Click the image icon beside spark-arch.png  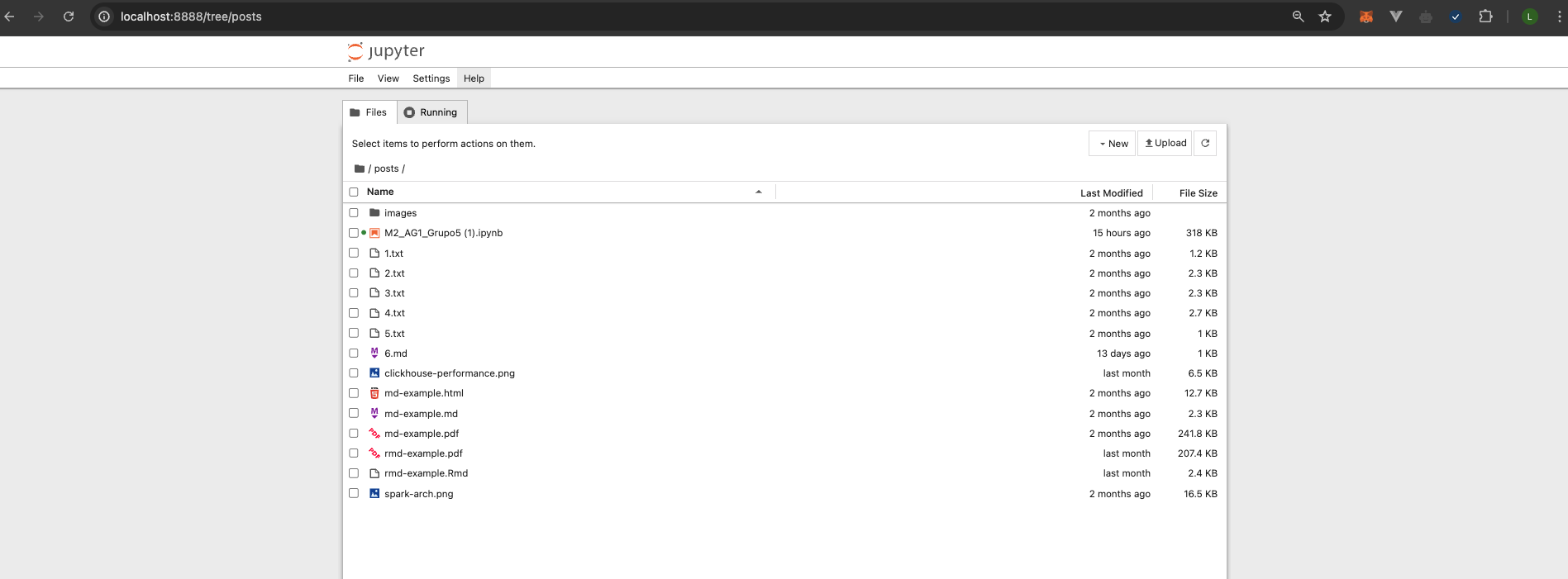point(374,494)
